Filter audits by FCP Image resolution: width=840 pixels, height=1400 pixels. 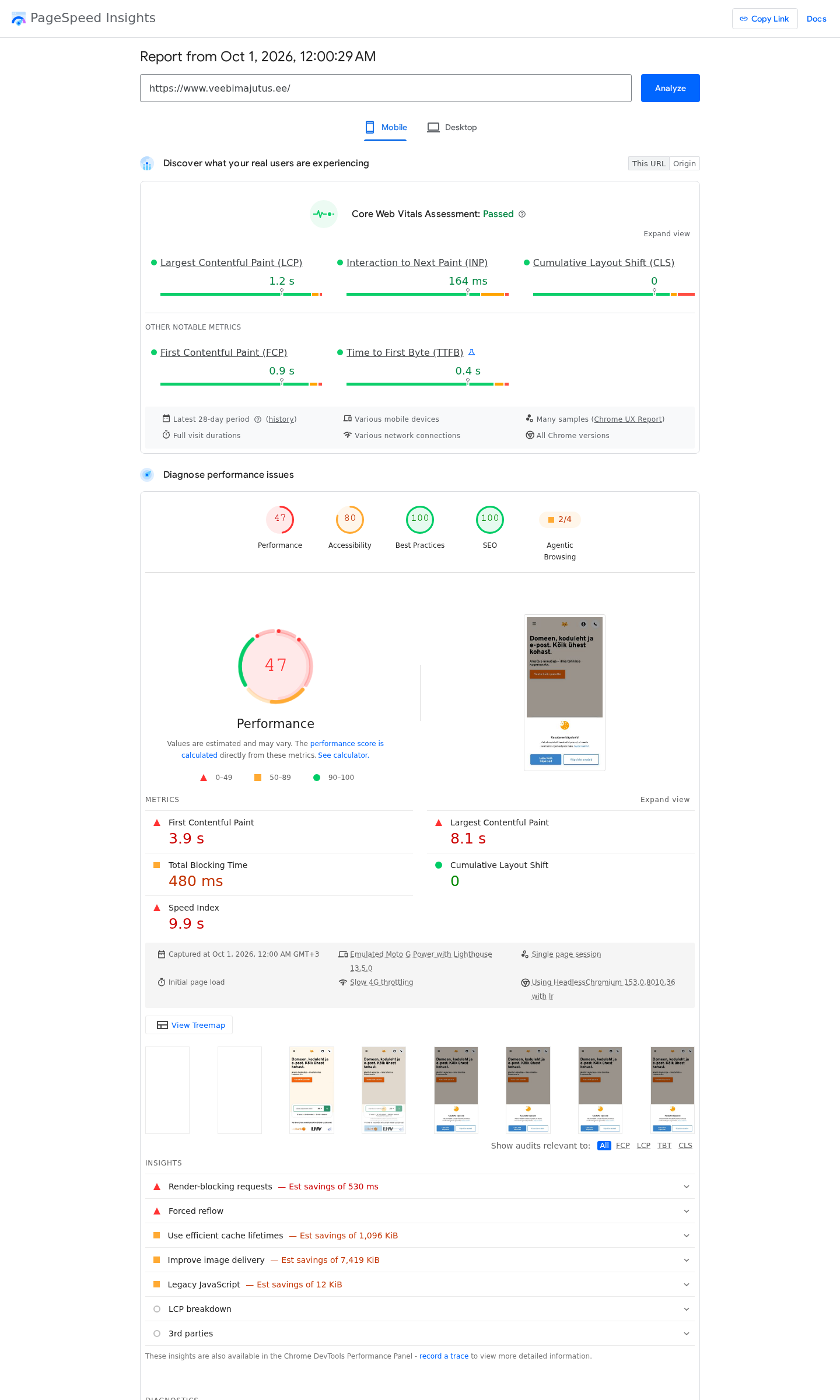point(623,1146)
